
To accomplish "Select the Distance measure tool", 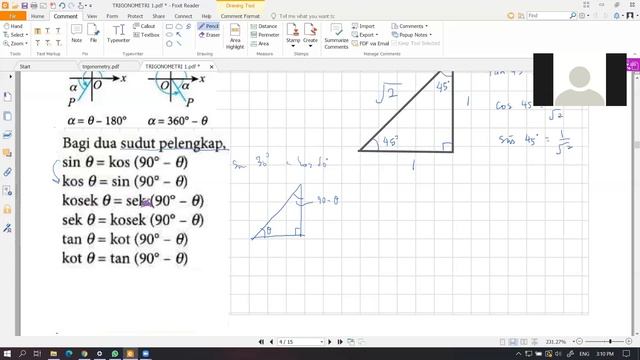I will 264,26.
